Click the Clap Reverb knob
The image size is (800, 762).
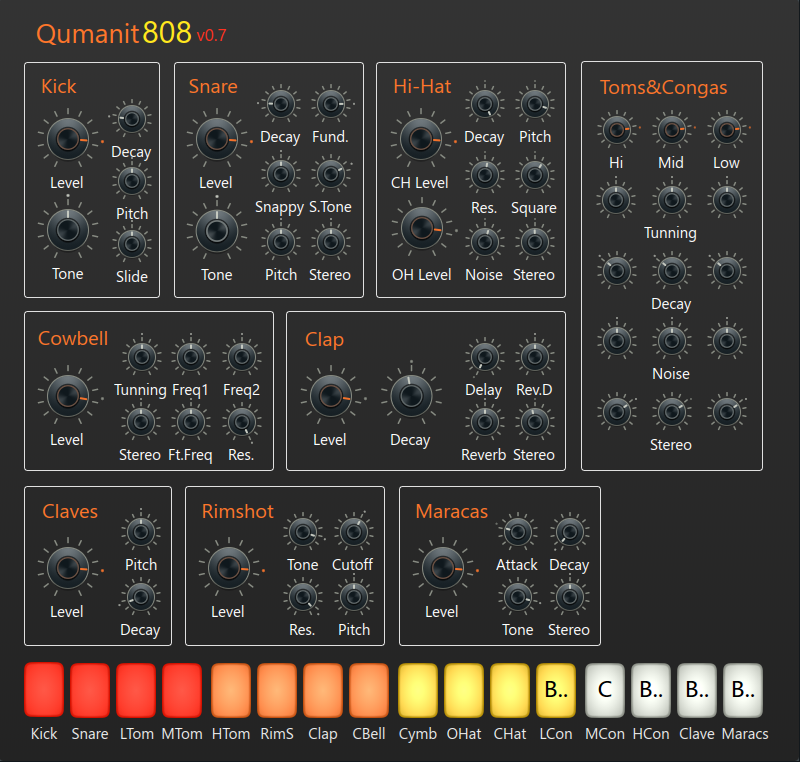(485, 422)
